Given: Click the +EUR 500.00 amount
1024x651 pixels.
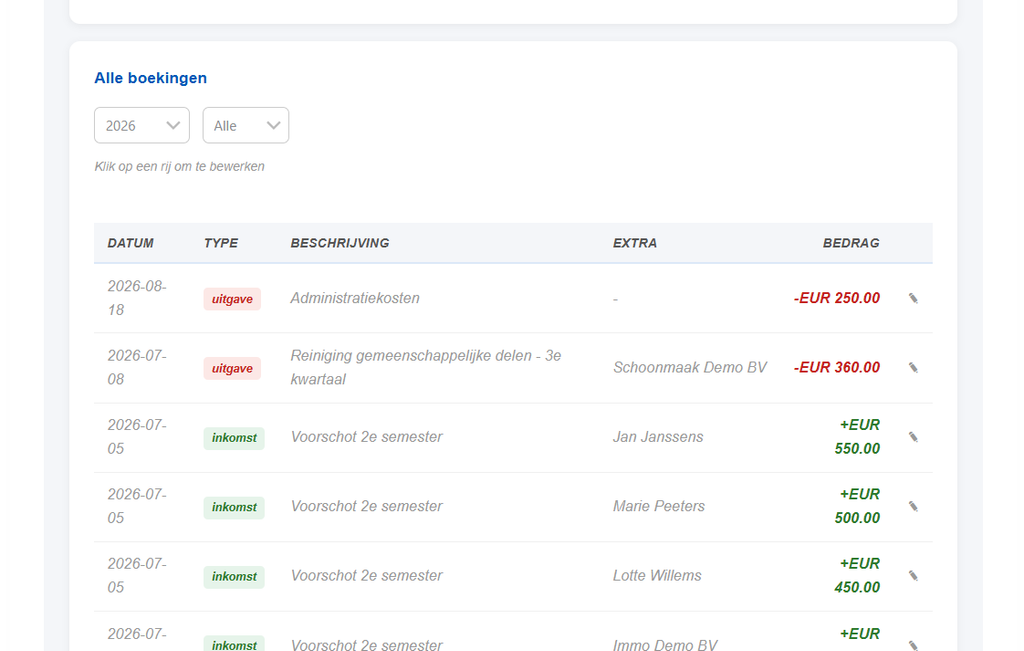Looking at the screenshot, I should 857,506.
